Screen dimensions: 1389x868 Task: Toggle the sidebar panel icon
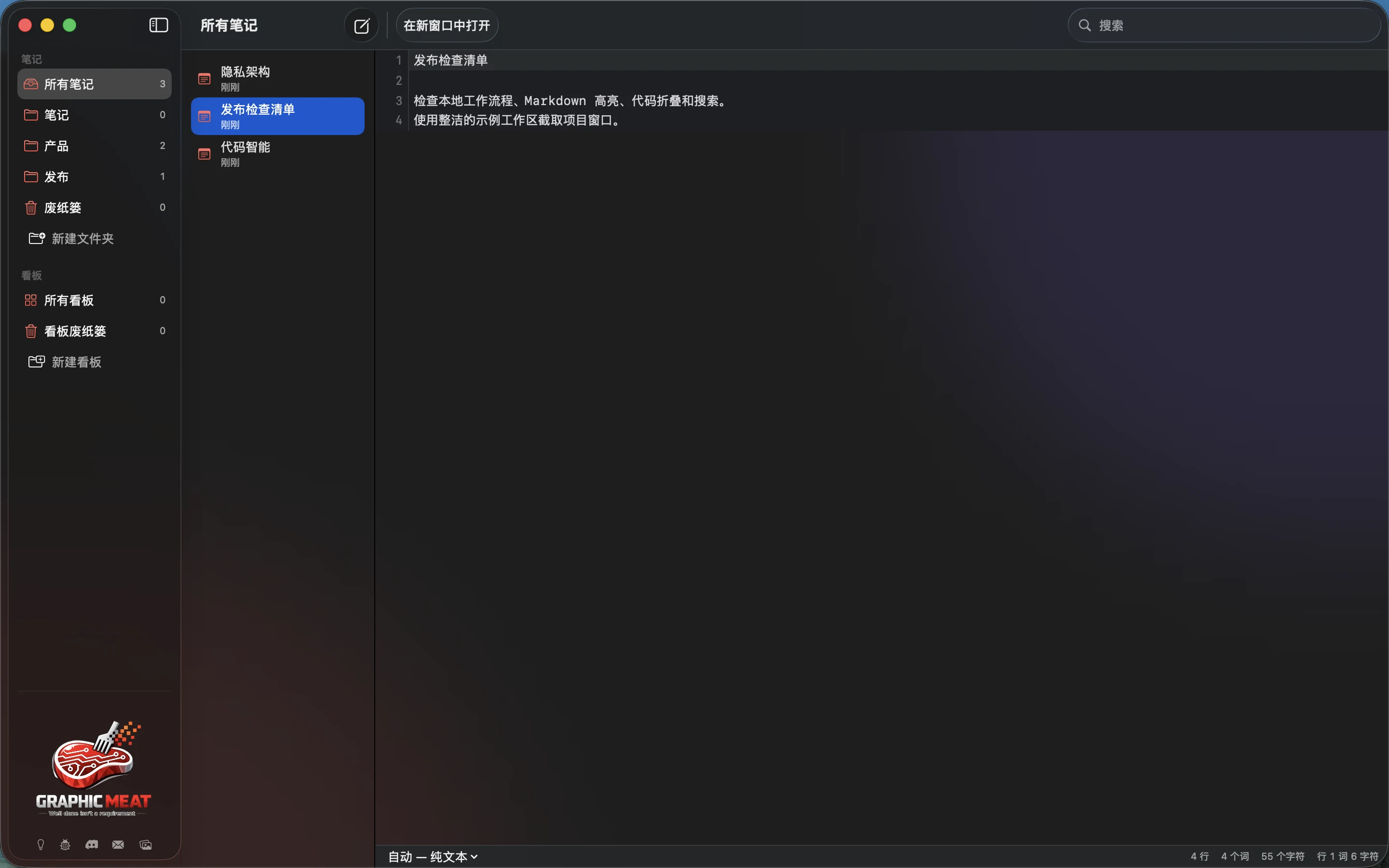point(158,25)
